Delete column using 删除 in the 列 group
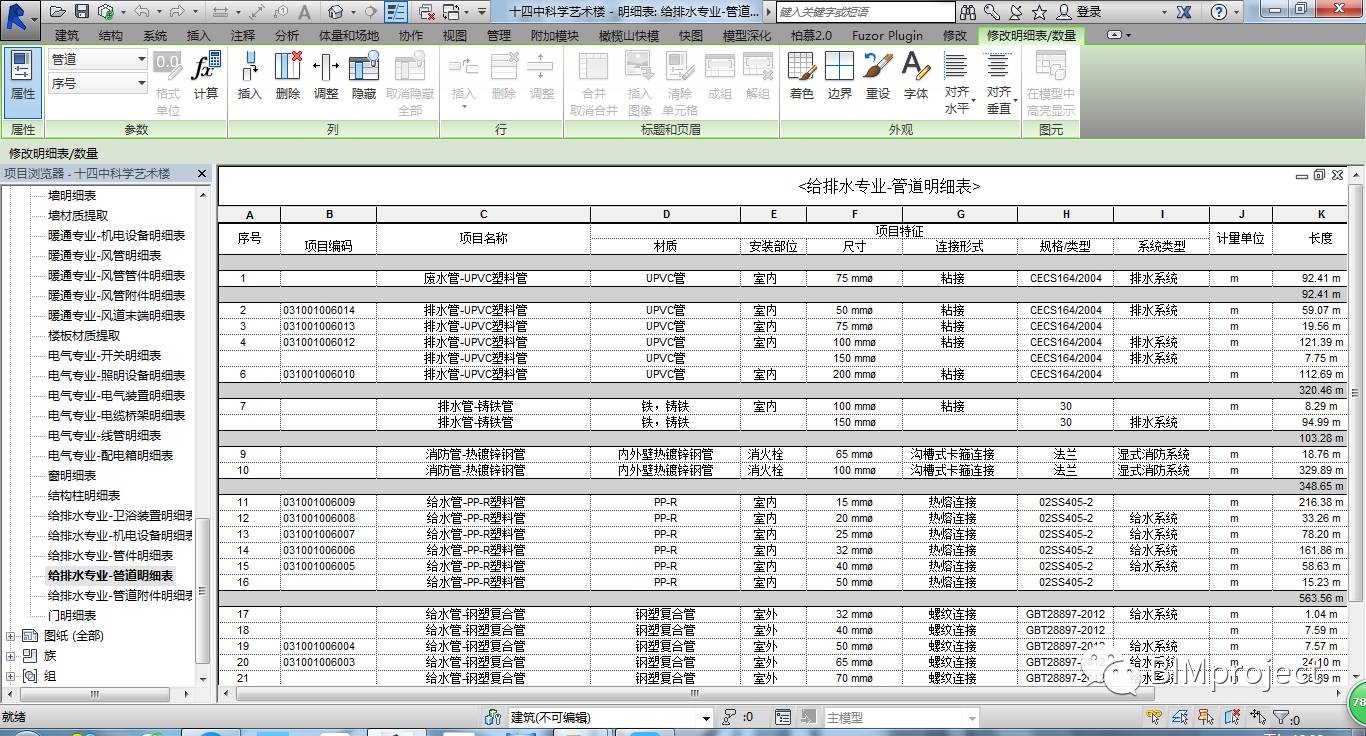The image size is (1366, 736). tap(288, 75)
